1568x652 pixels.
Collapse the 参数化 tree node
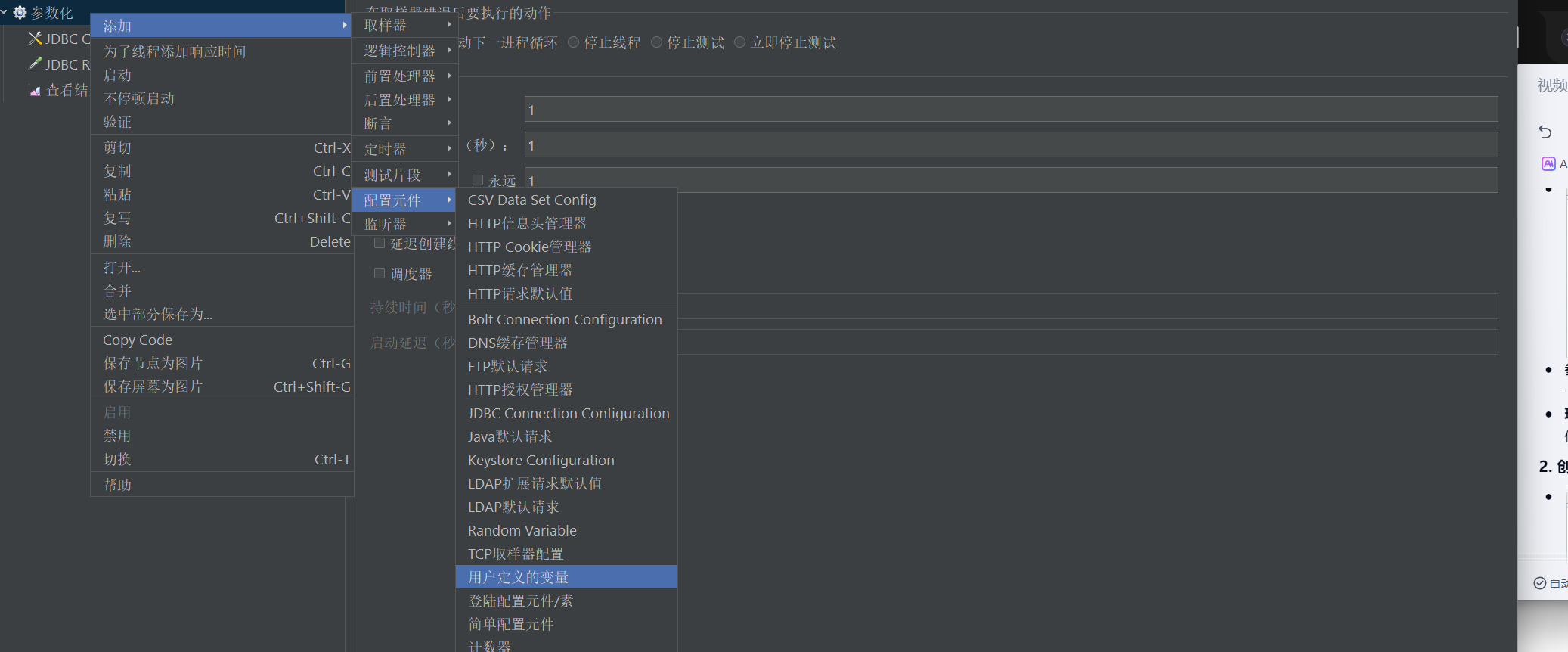point(5,12)
